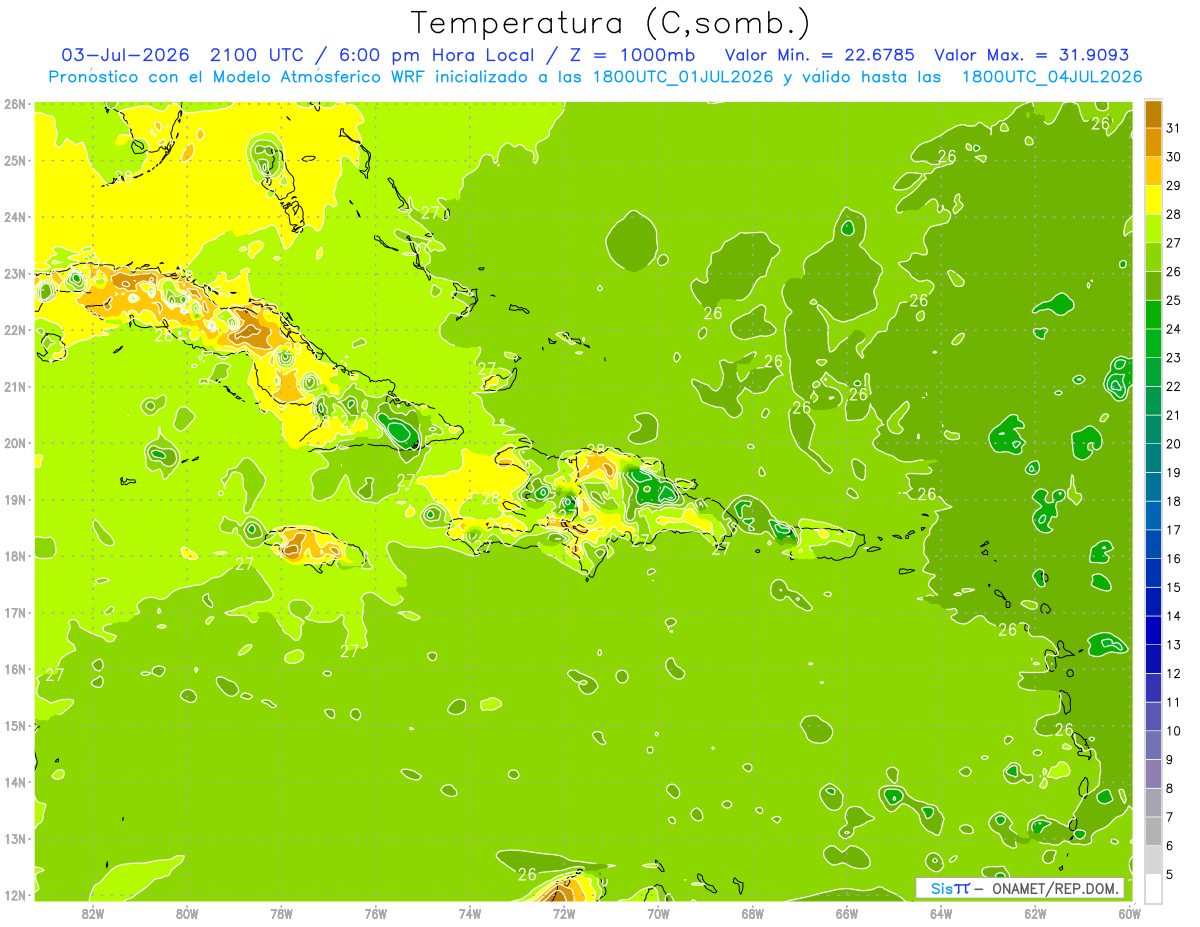Click the 1800UTC_04JUL2026 valid-until time
Viewport: 1200px width, 927px height.
(x=1050, y=77)
